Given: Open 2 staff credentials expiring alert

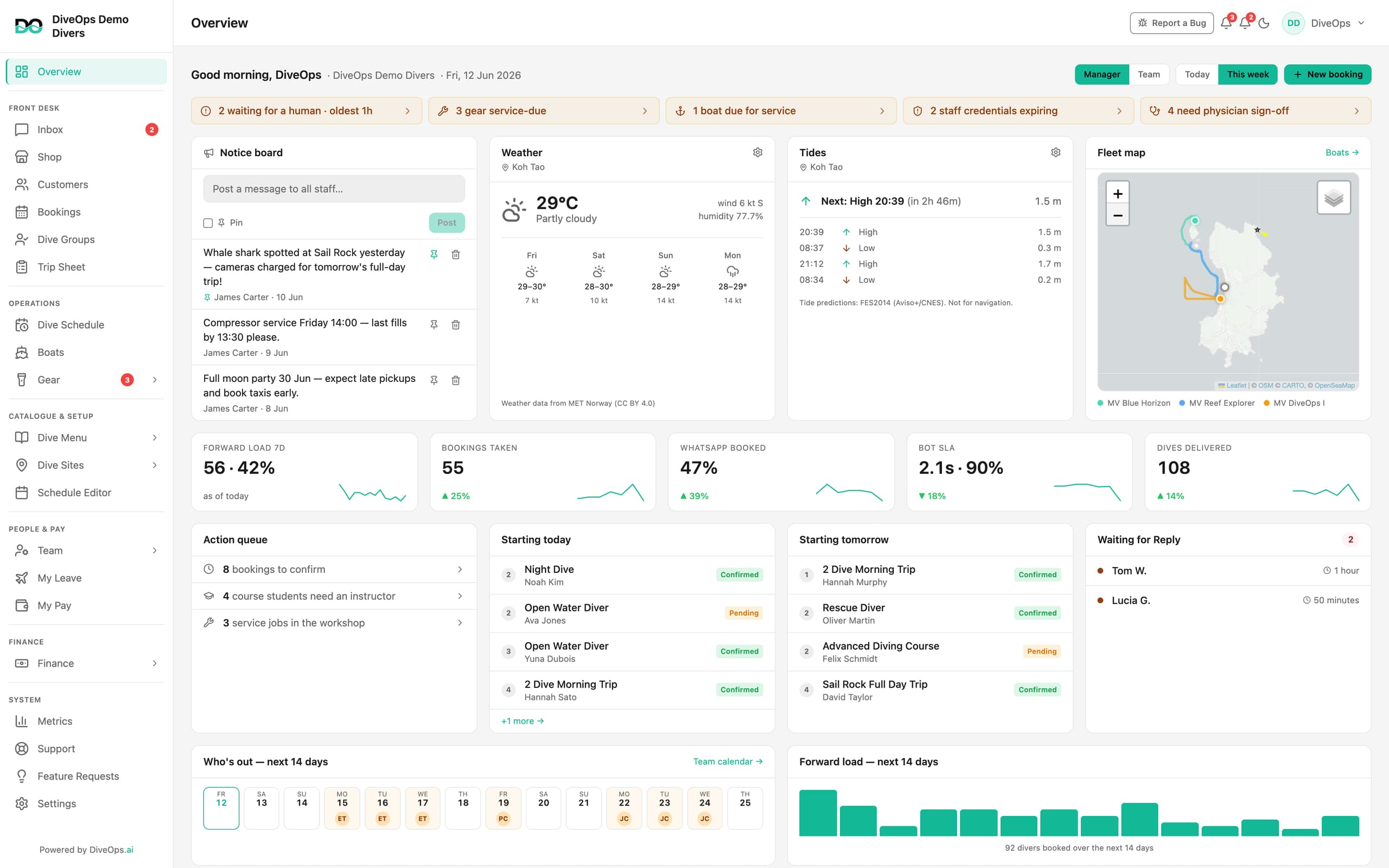Looking at the screenshot, I should 1018,111.
